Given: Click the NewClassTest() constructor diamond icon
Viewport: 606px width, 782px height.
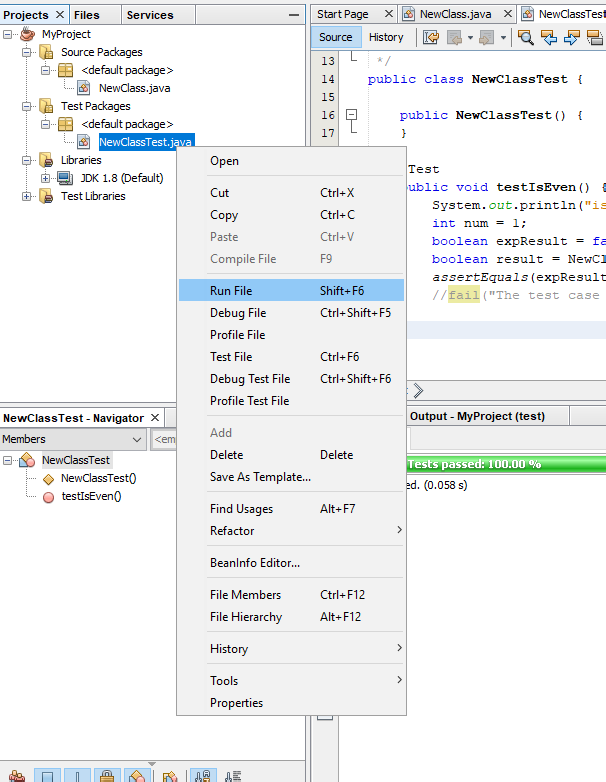Looking at the screenshot, I should click(48, 479).
